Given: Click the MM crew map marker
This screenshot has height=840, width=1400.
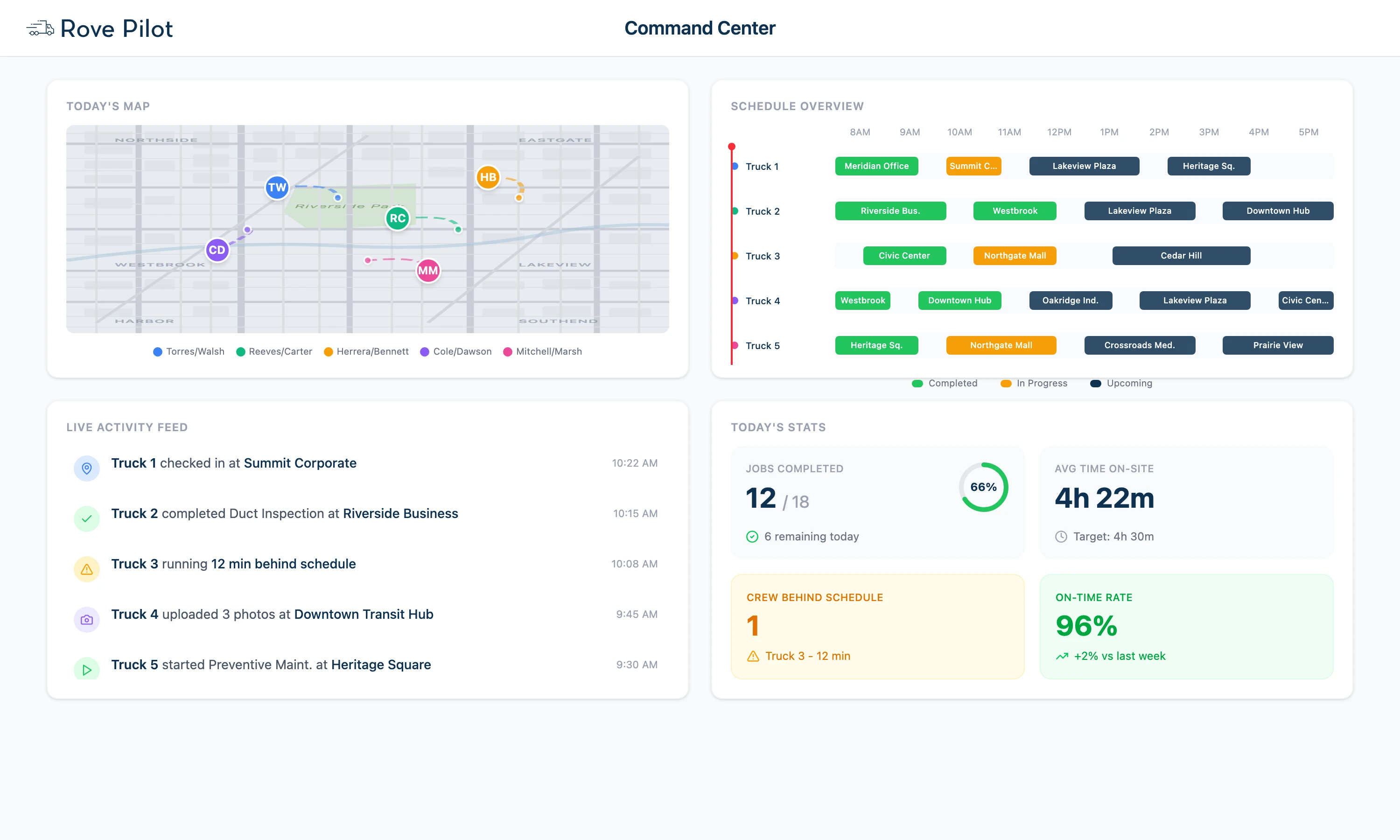Looking at the screenshot, I should (428, 271).
